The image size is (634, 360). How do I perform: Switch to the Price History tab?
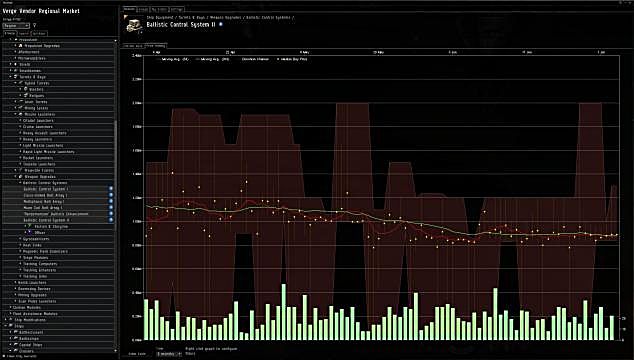(x=156, y=46)
